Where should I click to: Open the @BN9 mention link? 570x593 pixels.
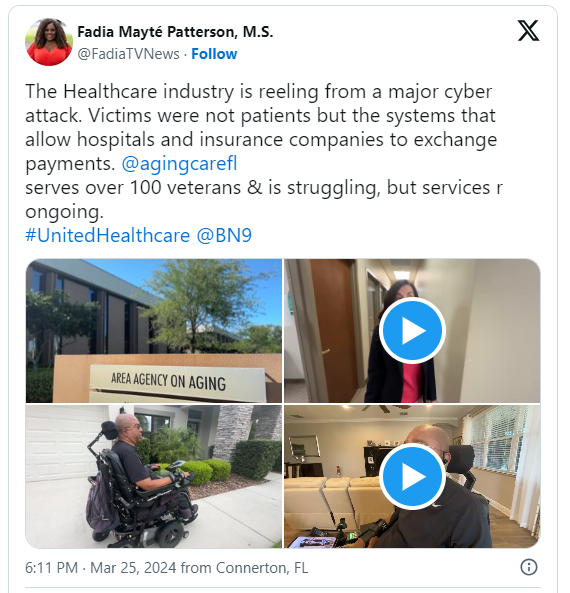point(224,235)
